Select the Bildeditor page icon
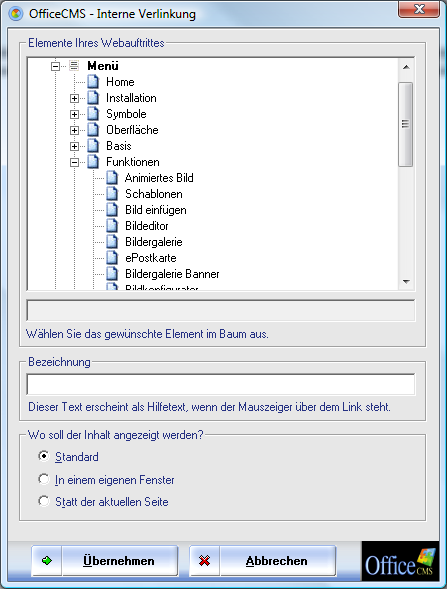 [x=112, y=225]
